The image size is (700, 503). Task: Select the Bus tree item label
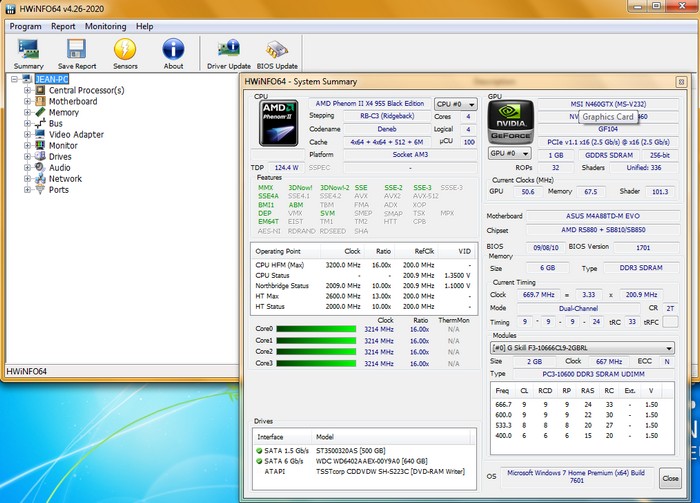point(55,124)
